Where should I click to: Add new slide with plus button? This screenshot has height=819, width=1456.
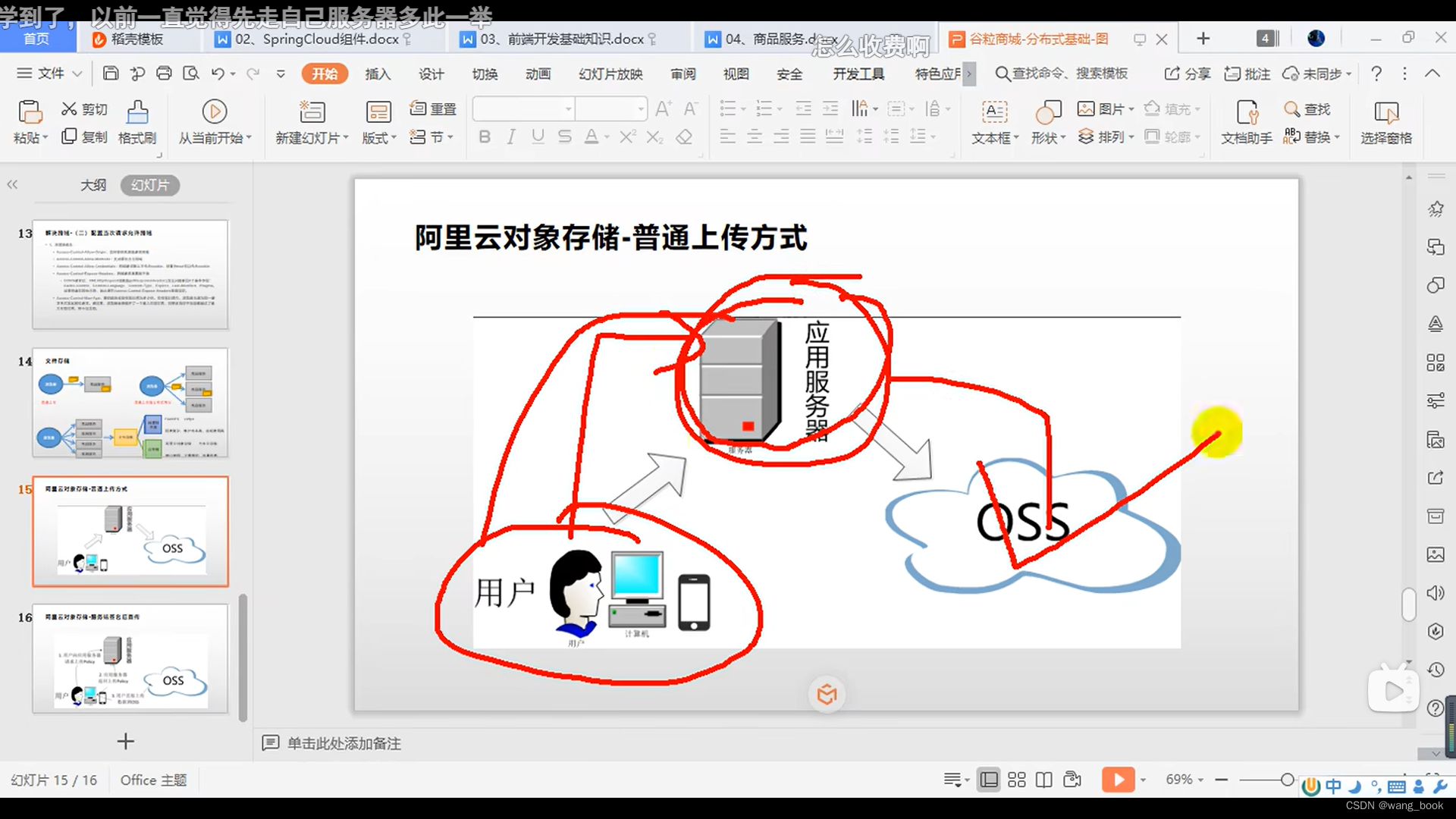tap(126, 741)
